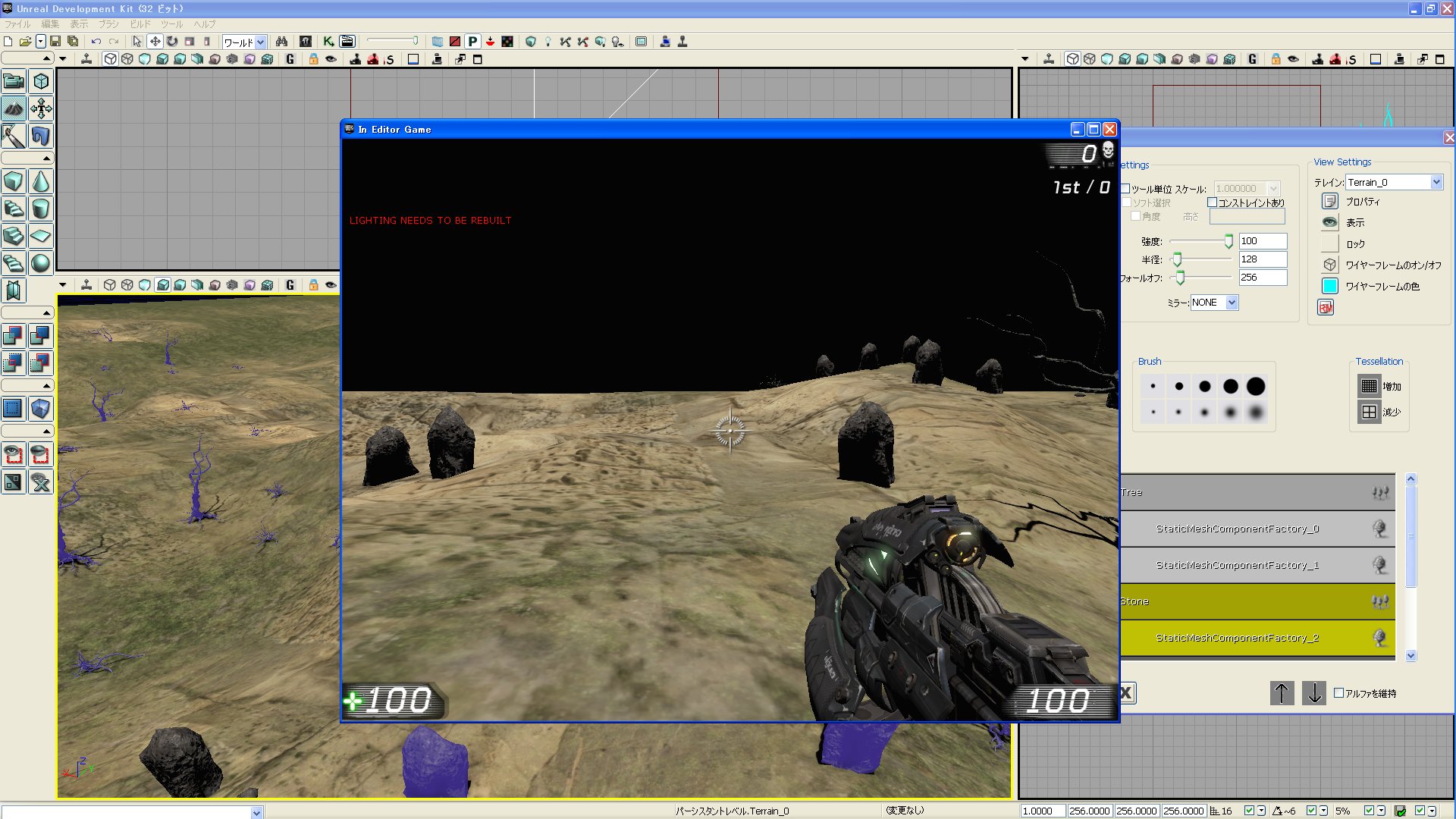Toggle terrain visibility eye icon
This screenshot has width=1456, height=819.
[x=1329, y=222]
